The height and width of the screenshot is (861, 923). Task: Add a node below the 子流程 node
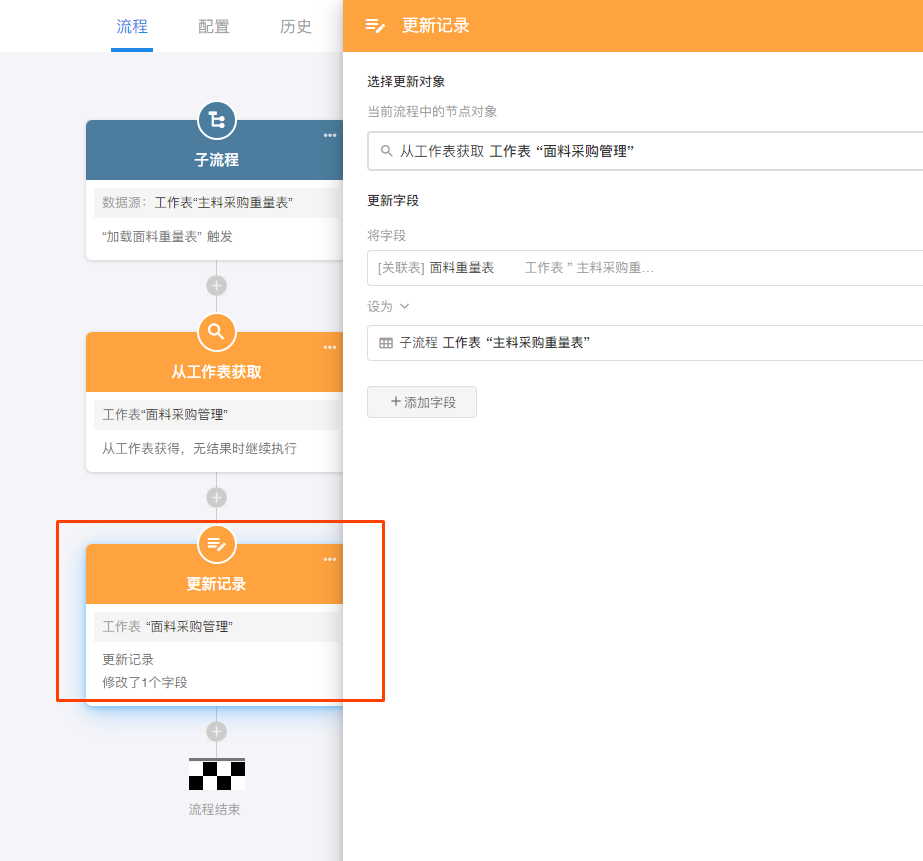tap(217, 286)
